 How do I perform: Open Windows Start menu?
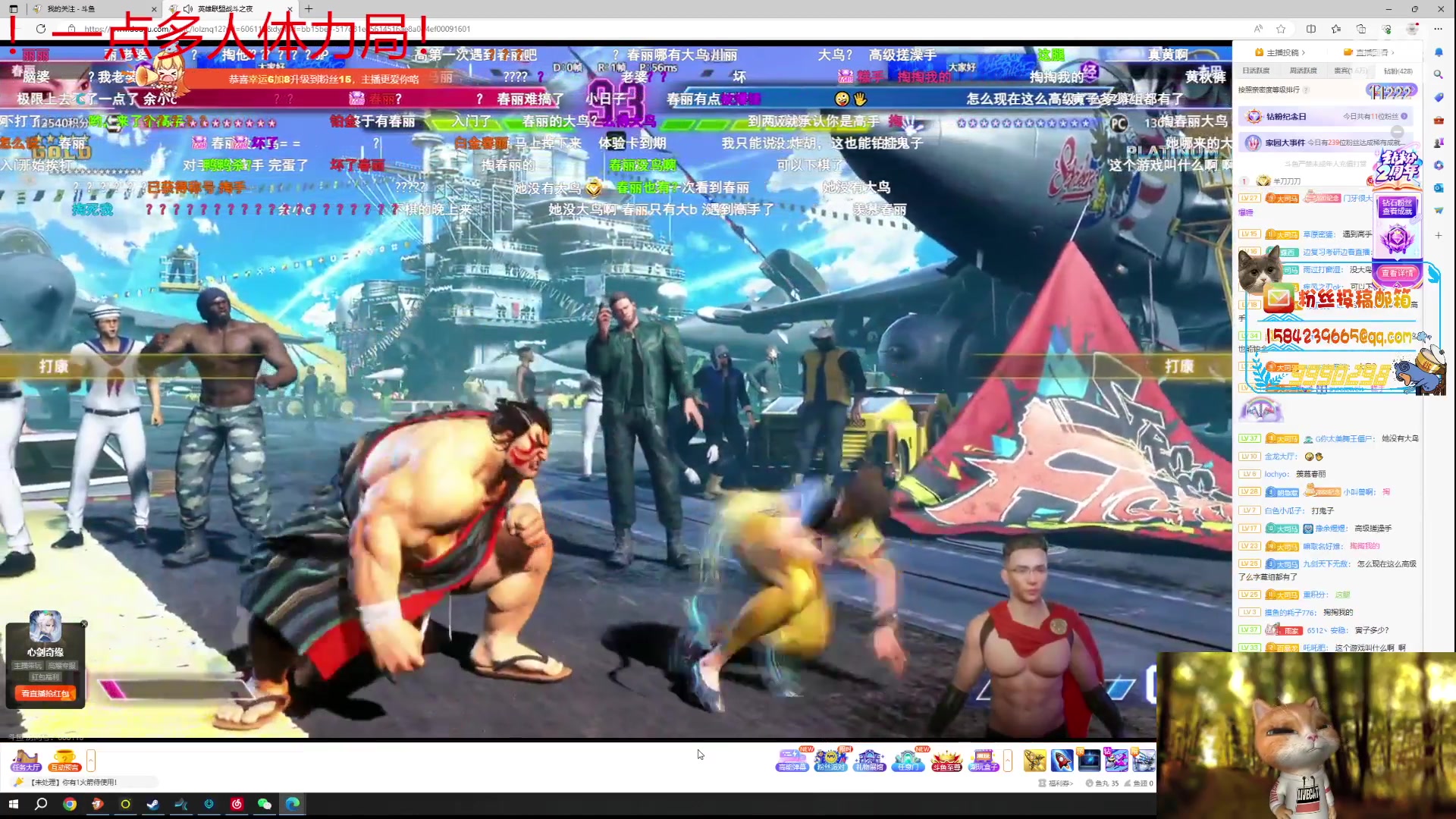13,804
